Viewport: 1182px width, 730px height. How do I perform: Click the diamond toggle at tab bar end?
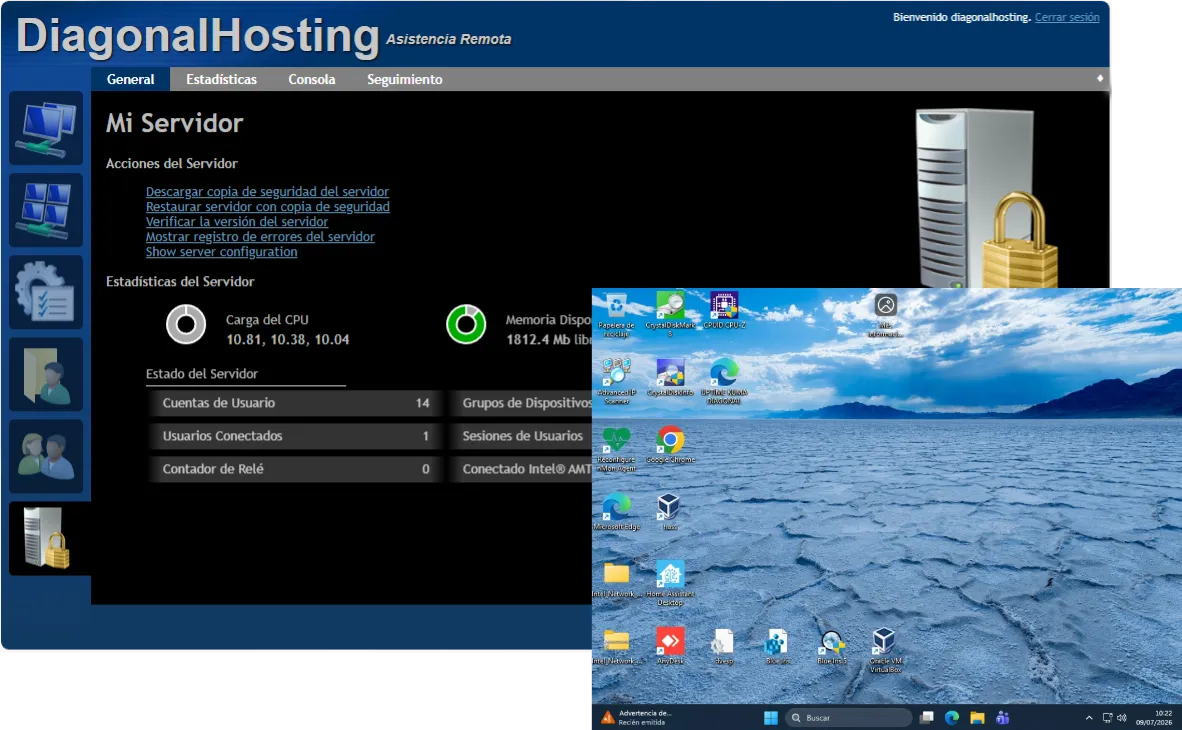[x=1100, y=78]
